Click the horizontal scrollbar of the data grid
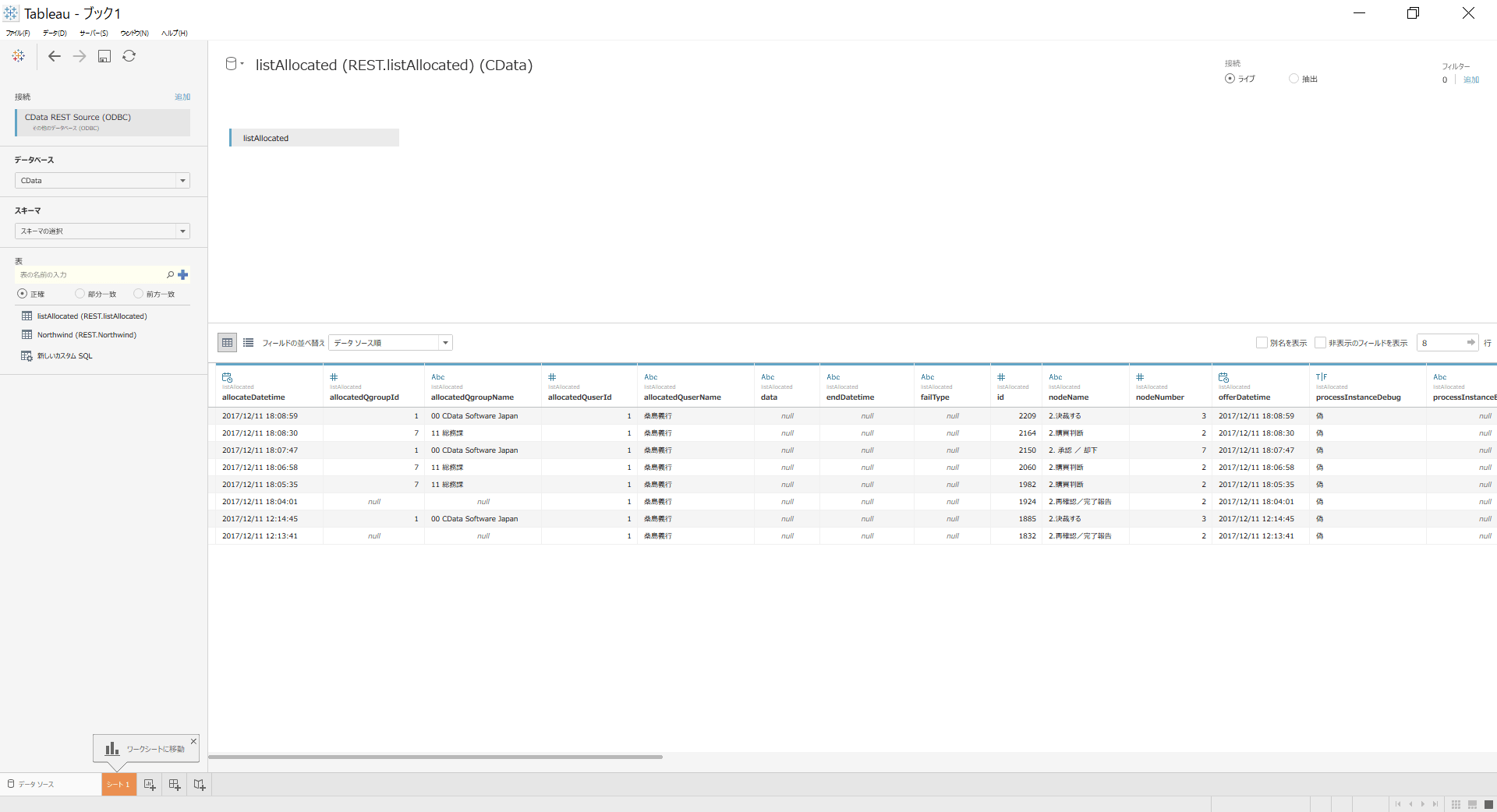1497x812 pixels. point(435,757)
